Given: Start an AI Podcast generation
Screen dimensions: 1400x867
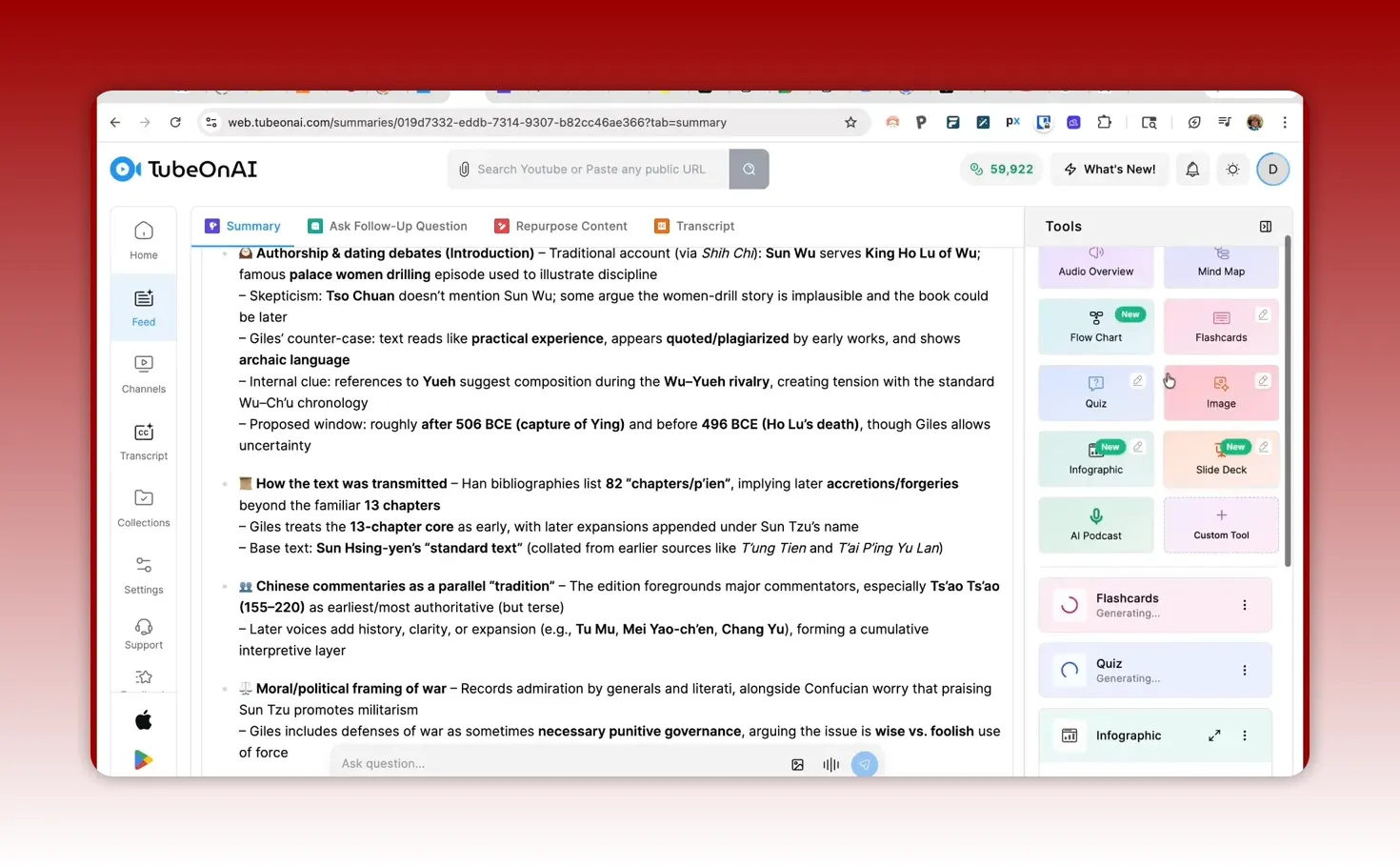Looking at the screenshot, I should tap(1095, 525).
